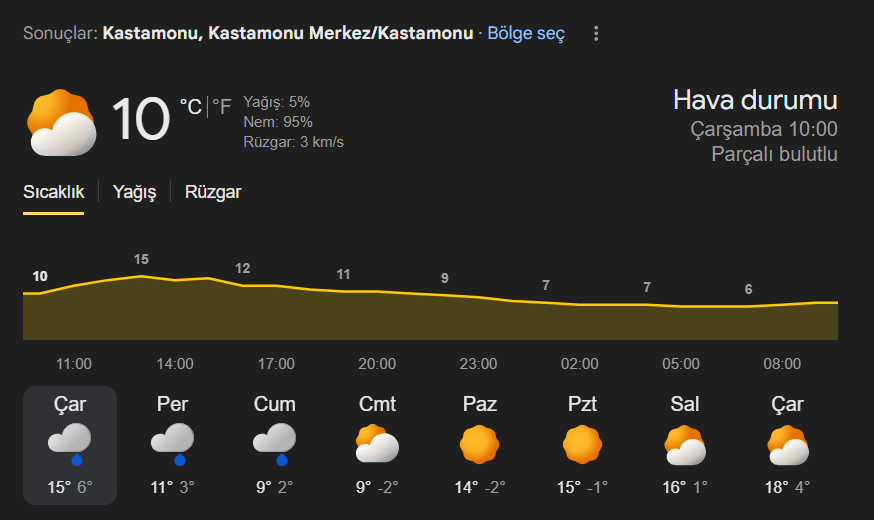The width and height of the screenshot is (874, 520).
Task: Select the Sıcaklık tab
Action: coord(54,192)
